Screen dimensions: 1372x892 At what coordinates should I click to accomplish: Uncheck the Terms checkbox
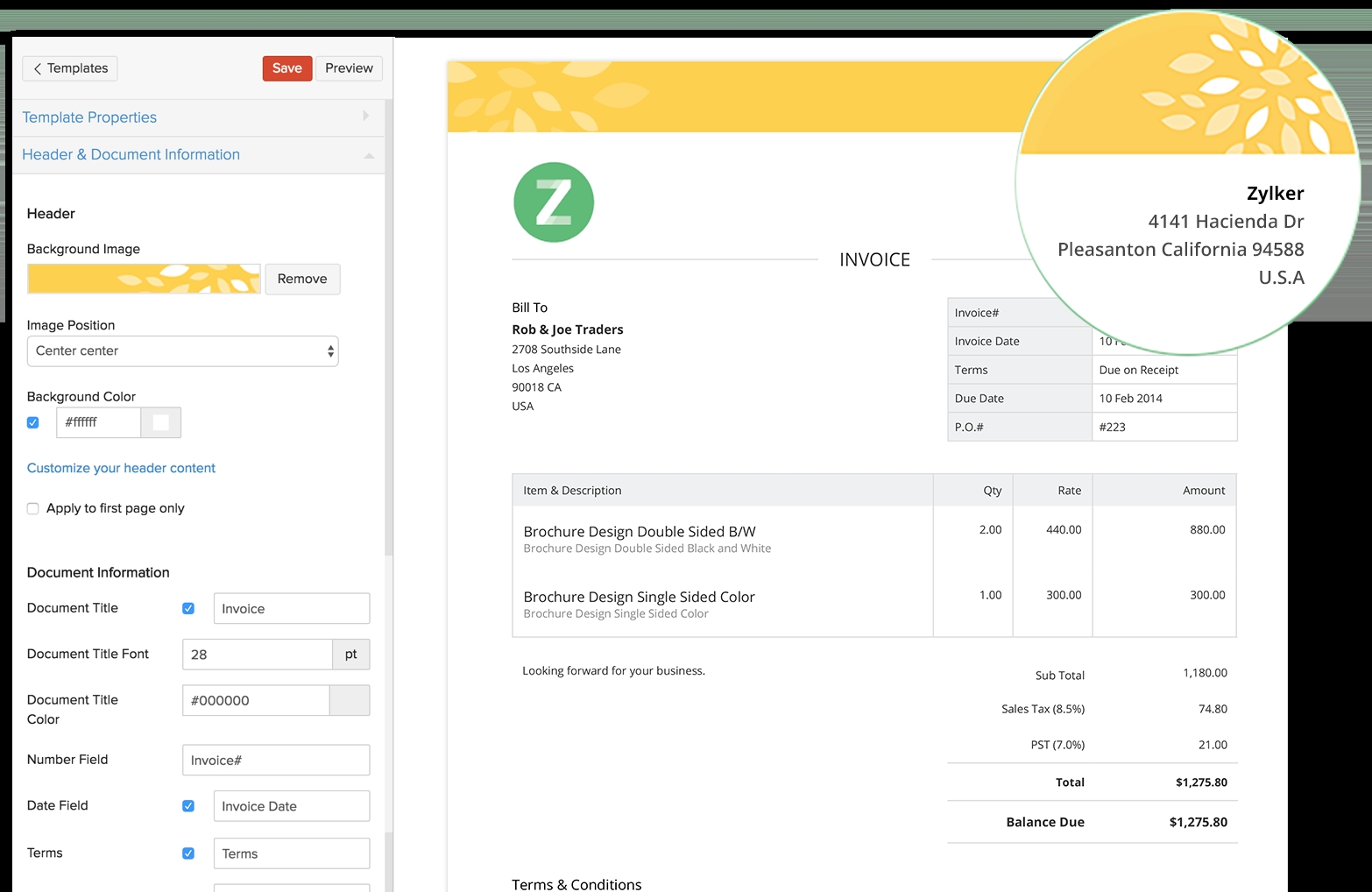(188, 853)
